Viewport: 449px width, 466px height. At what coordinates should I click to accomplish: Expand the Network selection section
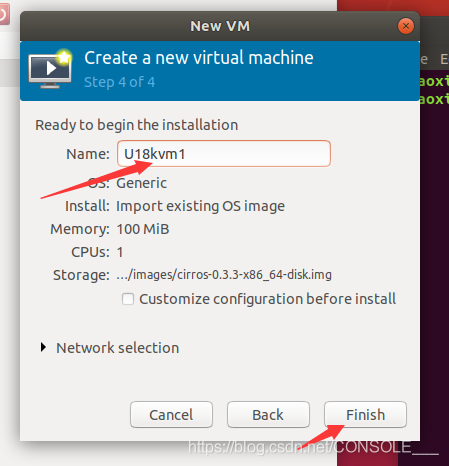(x=43, y=347)
